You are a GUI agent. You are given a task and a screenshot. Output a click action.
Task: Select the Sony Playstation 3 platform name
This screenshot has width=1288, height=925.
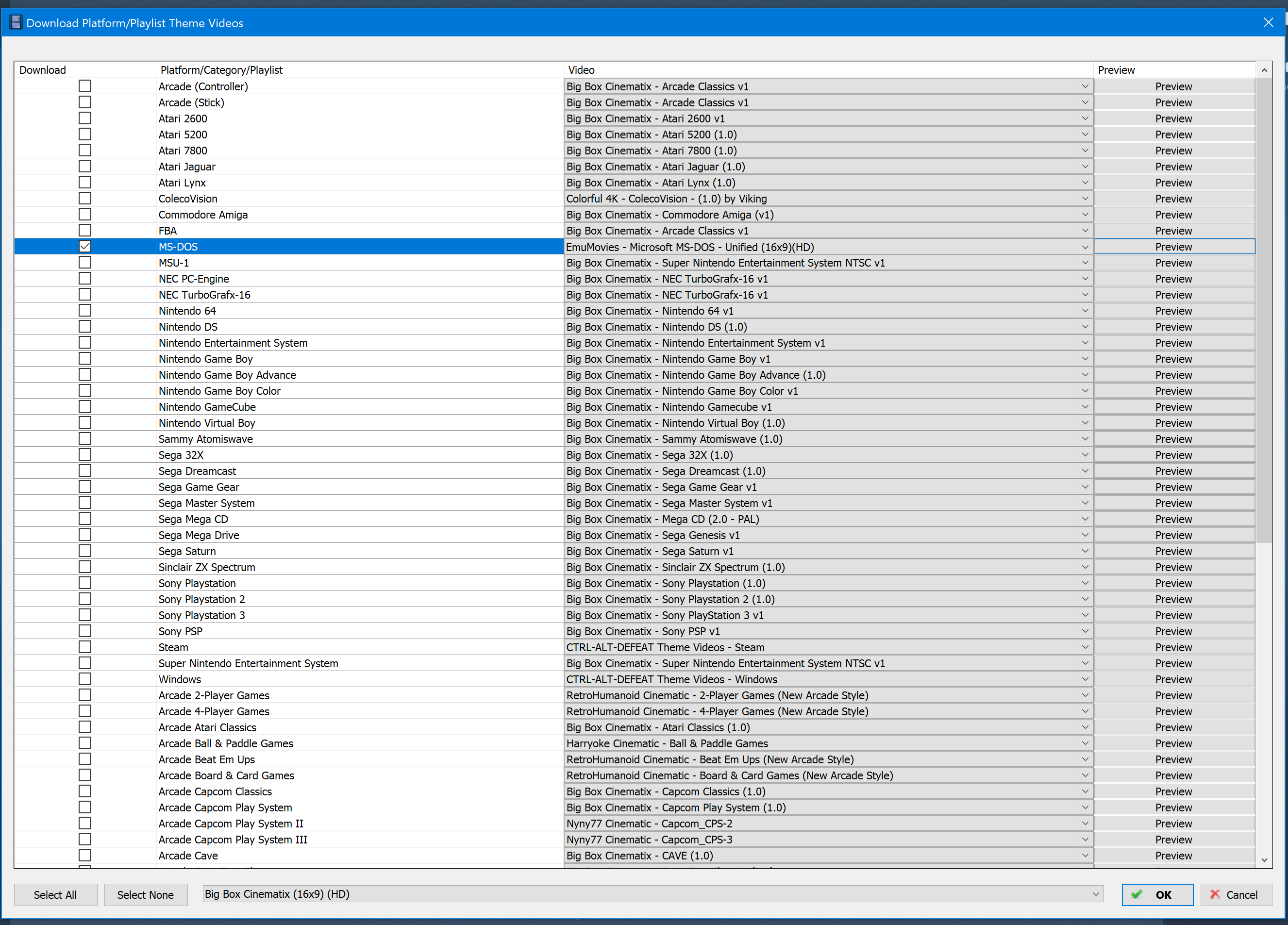coord(201,615)
